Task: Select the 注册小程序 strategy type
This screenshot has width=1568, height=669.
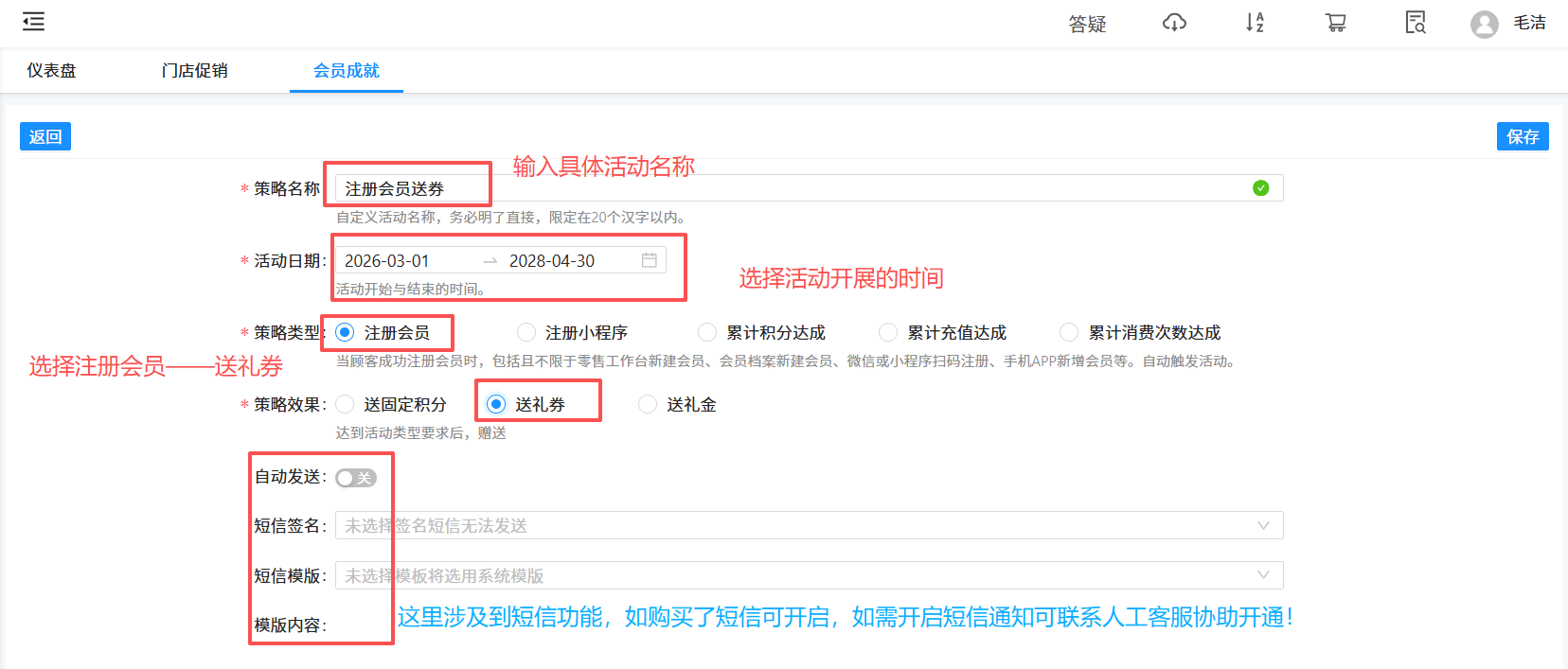Action: [x=526, y=332]
